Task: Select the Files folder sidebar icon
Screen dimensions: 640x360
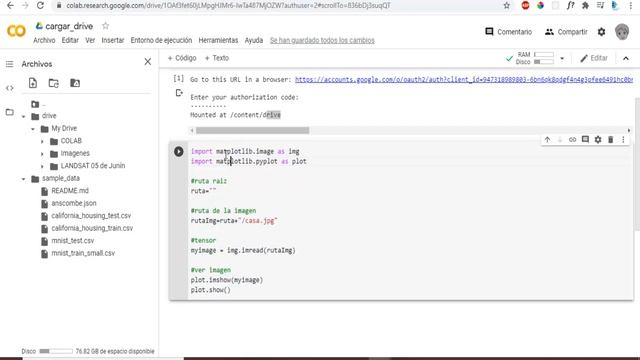Action: (x=9, y=112)
